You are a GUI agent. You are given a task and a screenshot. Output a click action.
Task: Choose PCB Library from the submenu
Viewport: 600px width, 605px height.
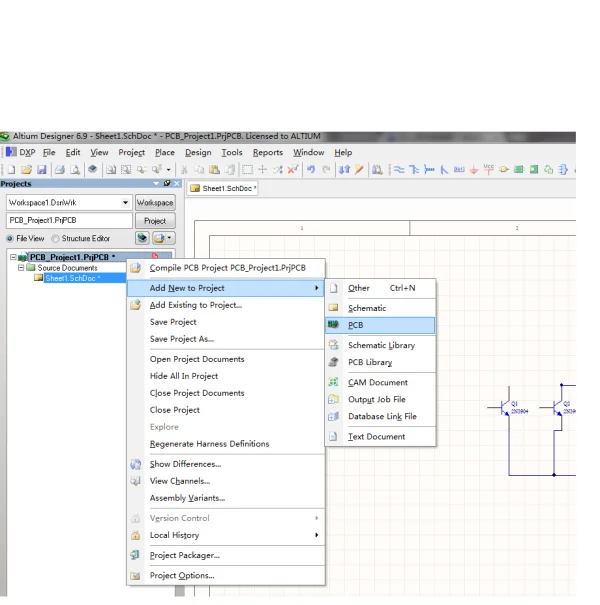point(380,362)
